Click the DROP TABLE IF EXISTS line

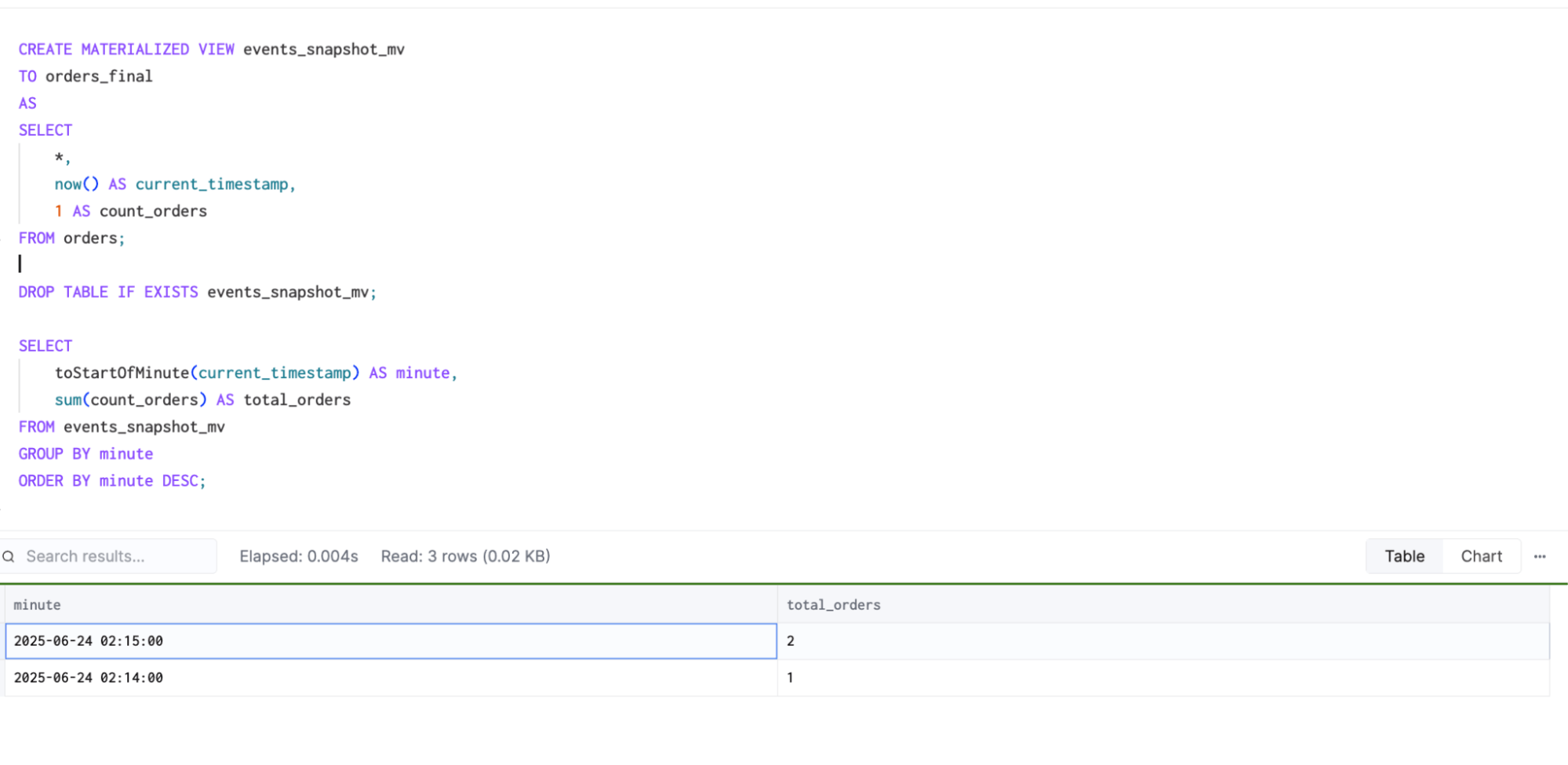pos(198,292)
